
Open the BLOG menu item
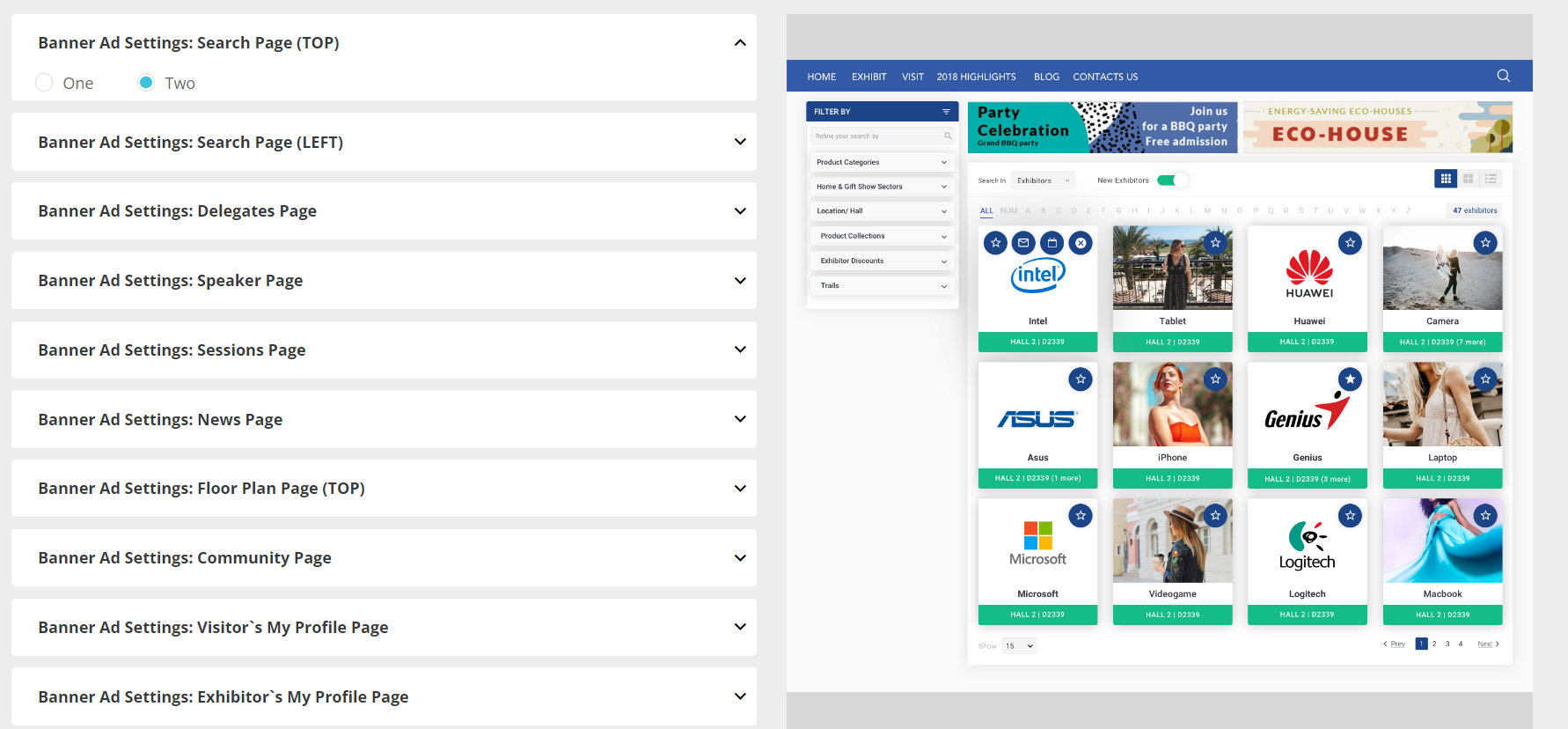click(x=1046, y=77)
